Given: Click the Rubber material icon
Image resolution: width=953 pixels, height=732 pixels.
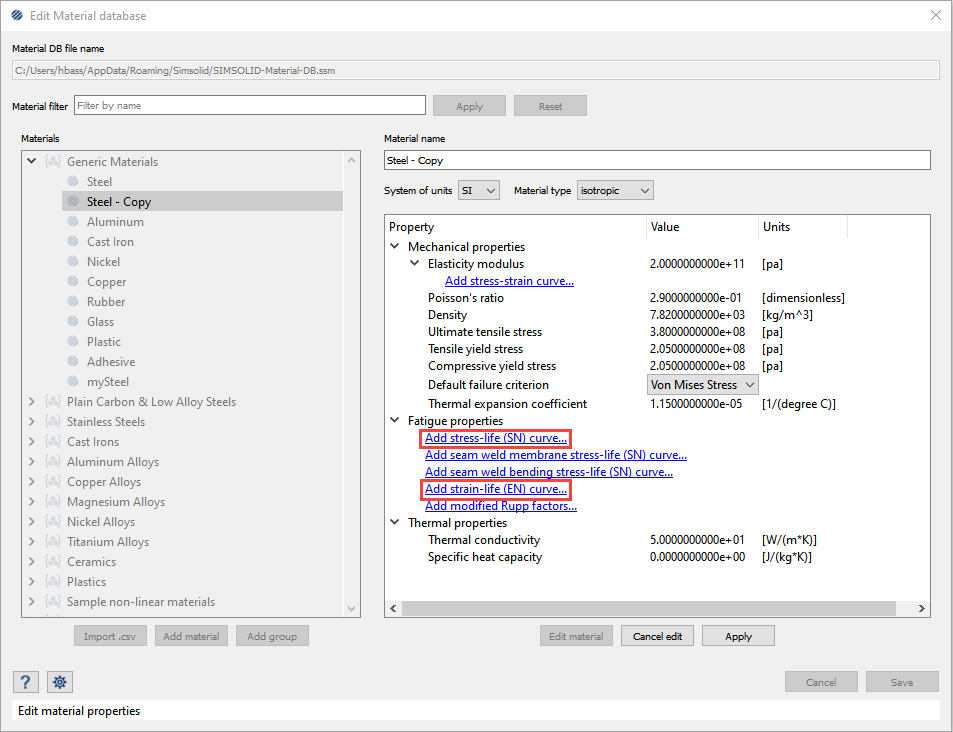Looking at the screenshot, I should 73,302.
